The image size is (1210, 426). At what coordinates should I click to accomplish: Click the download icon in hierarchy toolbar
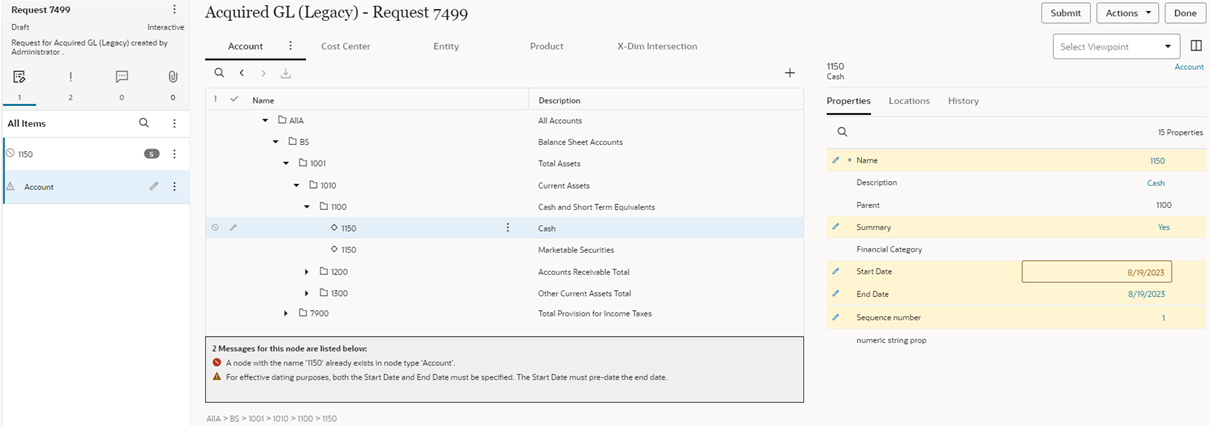(286, 73)
